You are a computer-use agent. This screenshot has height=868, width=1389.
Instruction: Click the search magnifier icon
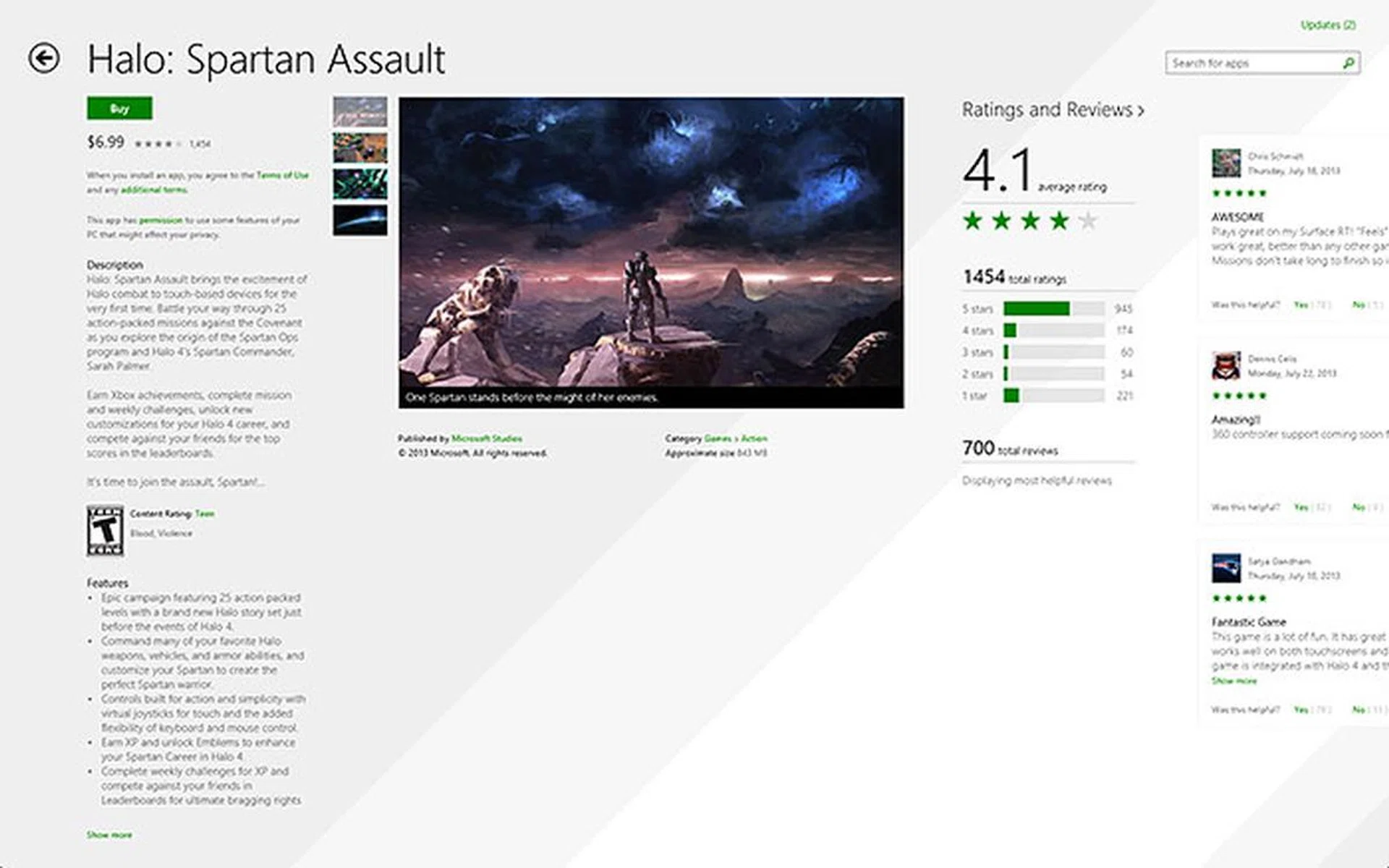coord(1348,63)
